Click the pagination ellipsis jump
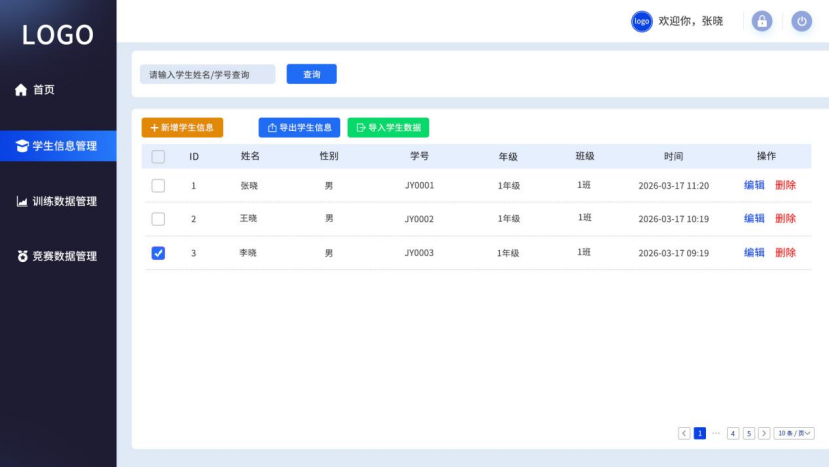 (716, 433)
